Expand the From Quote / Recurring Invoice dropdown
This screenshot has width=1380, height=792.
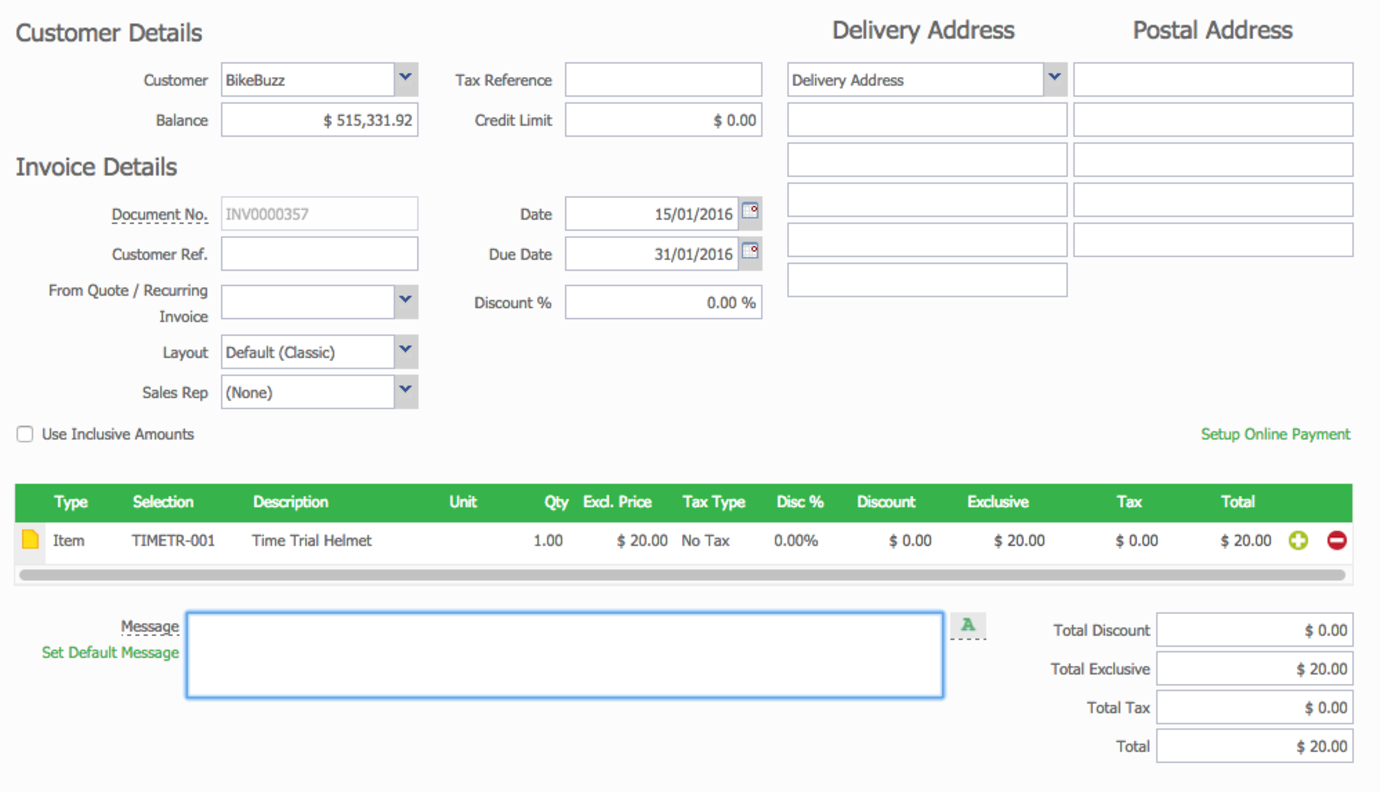pyautogui.click(x=404, y=301)
